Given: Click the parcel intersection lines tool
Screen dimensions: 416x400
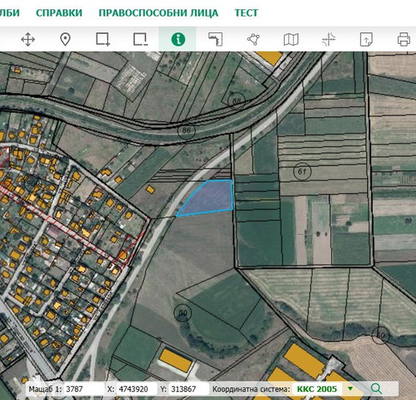Looking at the screenshot, I should pyautogui.click(x=329, y=39).
